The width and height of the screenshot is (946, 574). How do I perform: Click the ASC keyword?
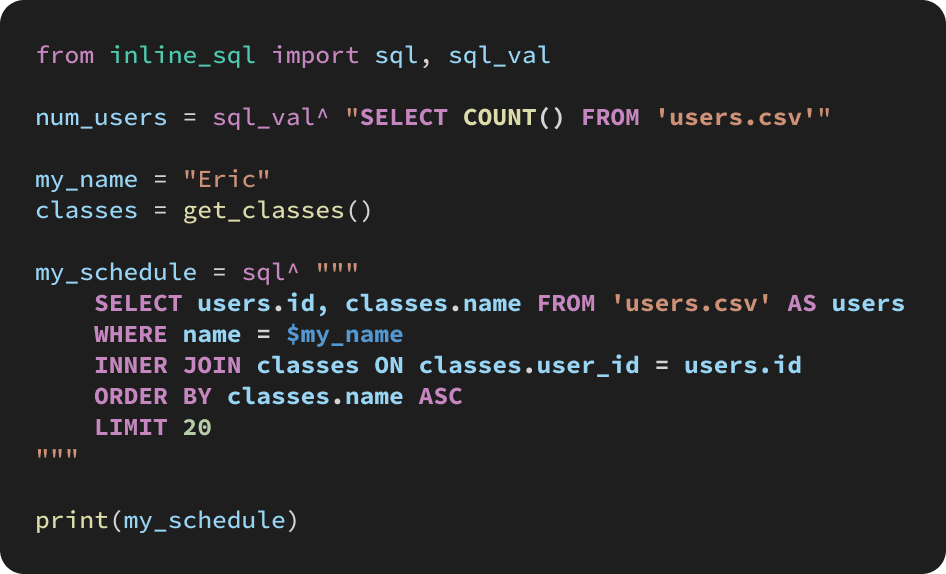(x=440, y=397)
